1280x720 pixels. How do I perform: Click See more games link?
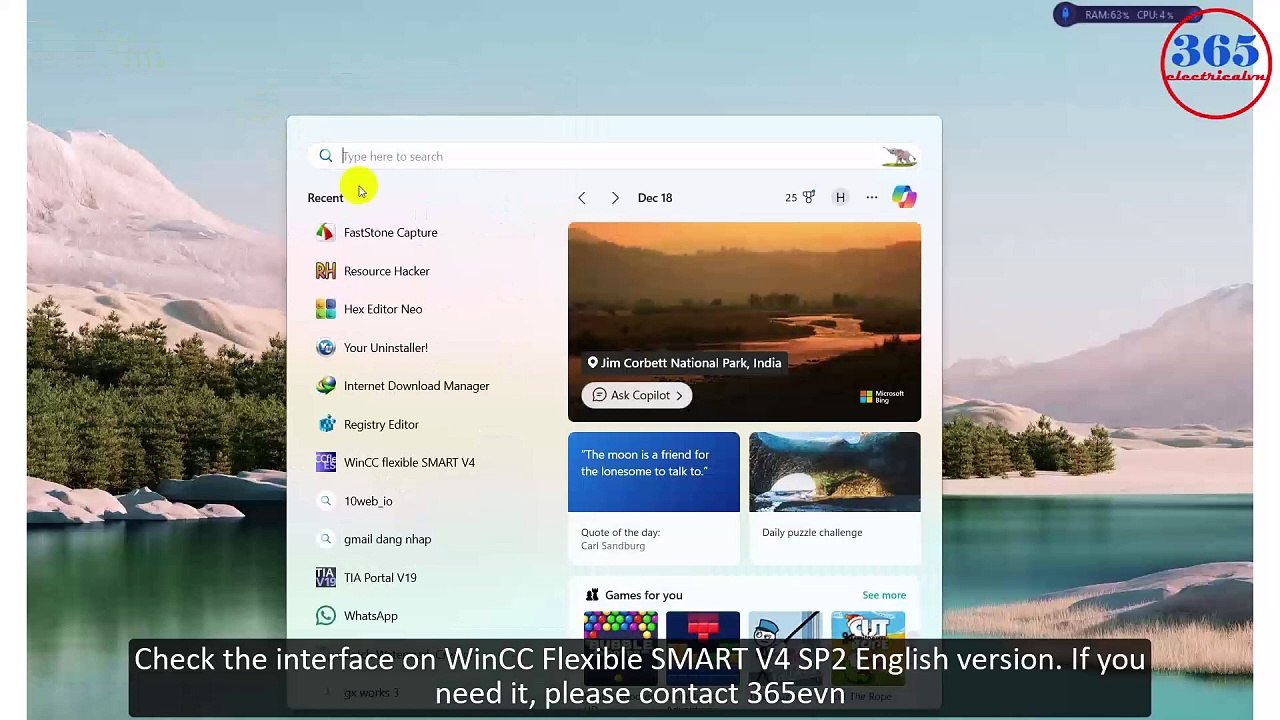884,596
